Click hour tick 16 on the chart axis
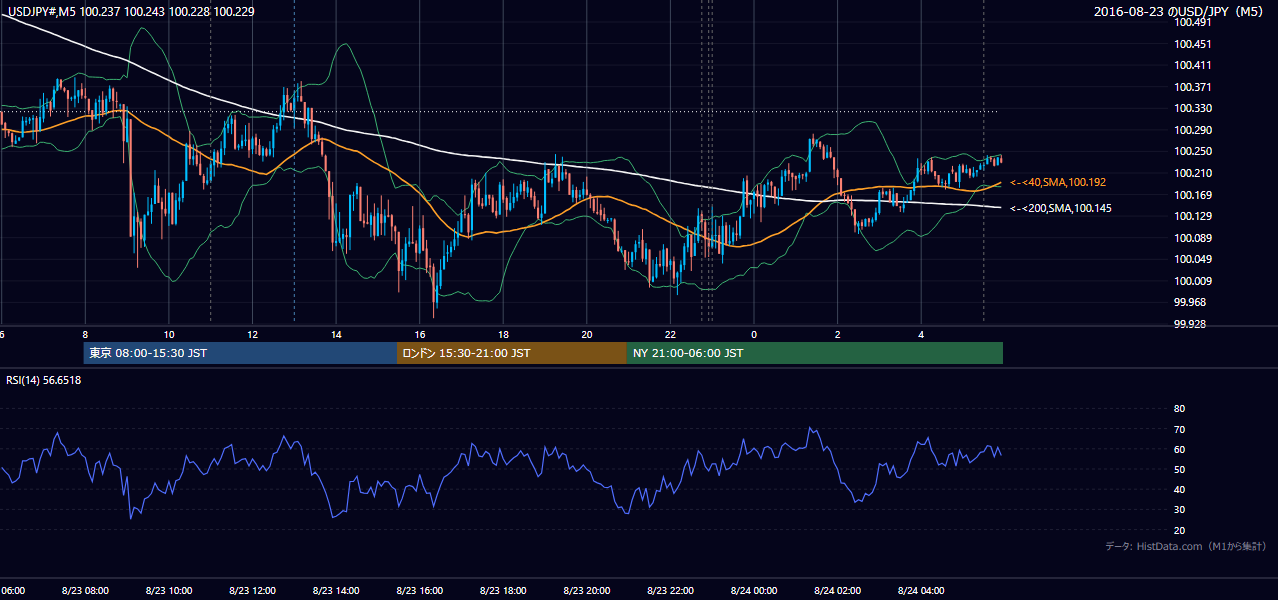This screenshot has height=600, width=1278. (x=420, y=334)
